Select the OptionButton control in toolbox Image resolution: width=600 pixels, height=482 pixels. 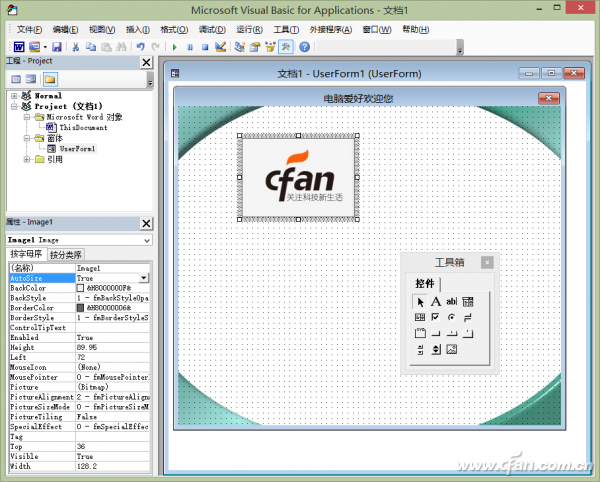pyautogui.click(x=452, y=317)
